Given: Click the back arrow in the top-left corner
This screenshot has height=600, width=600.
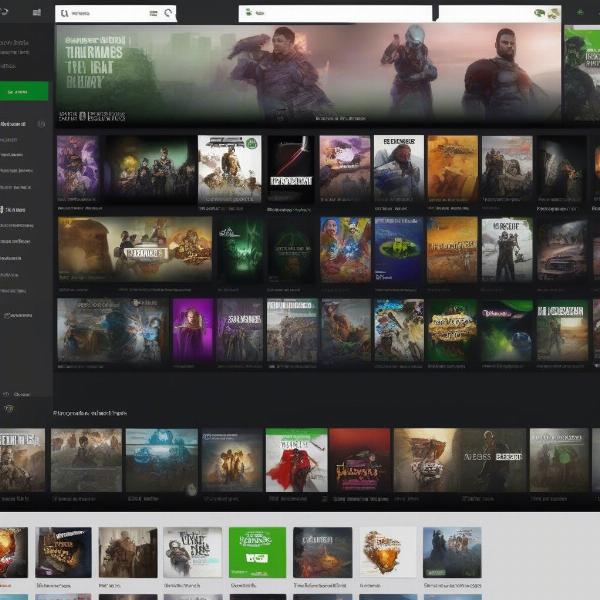Looking at the screenshot, I should (4, 12).
